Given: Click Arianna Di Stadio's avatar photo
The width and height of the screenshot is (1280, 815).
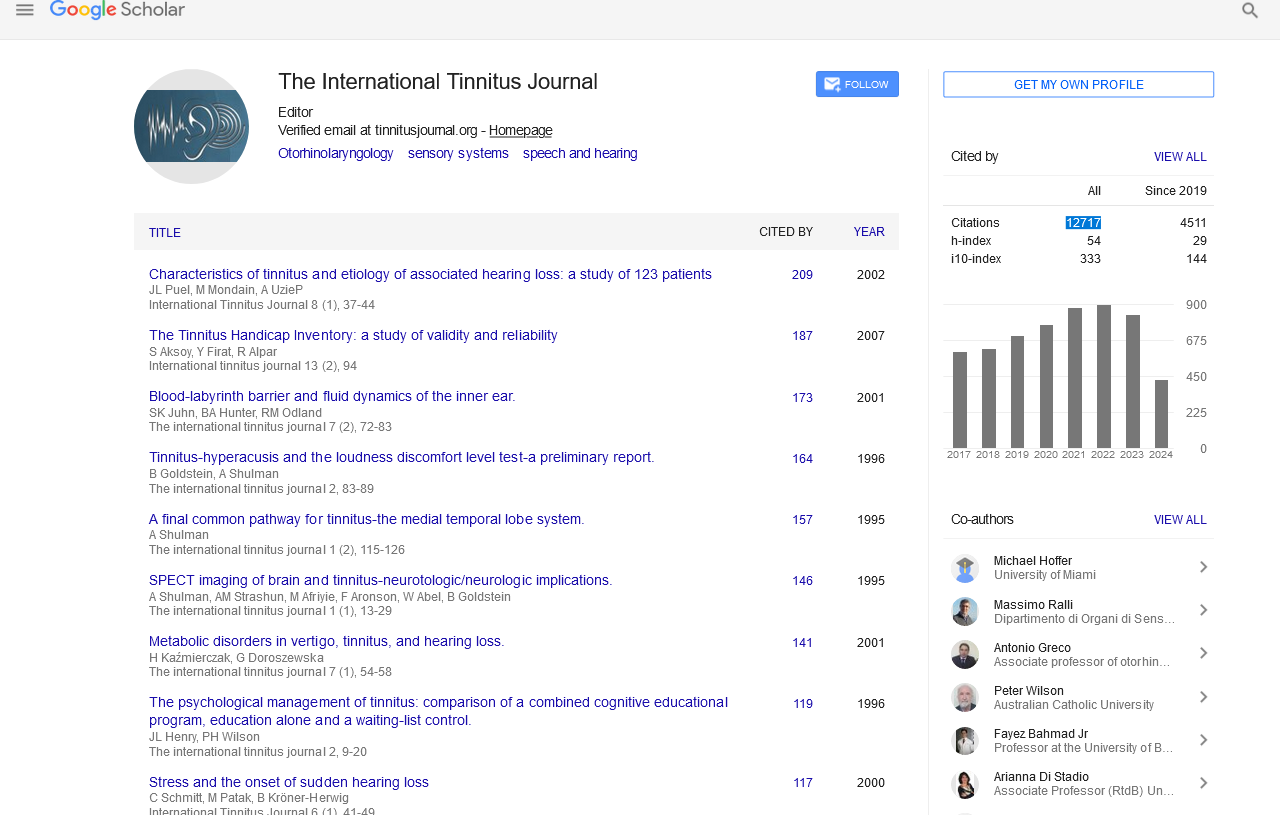Looking at the screenshot, I should click(x=964, y=783).
